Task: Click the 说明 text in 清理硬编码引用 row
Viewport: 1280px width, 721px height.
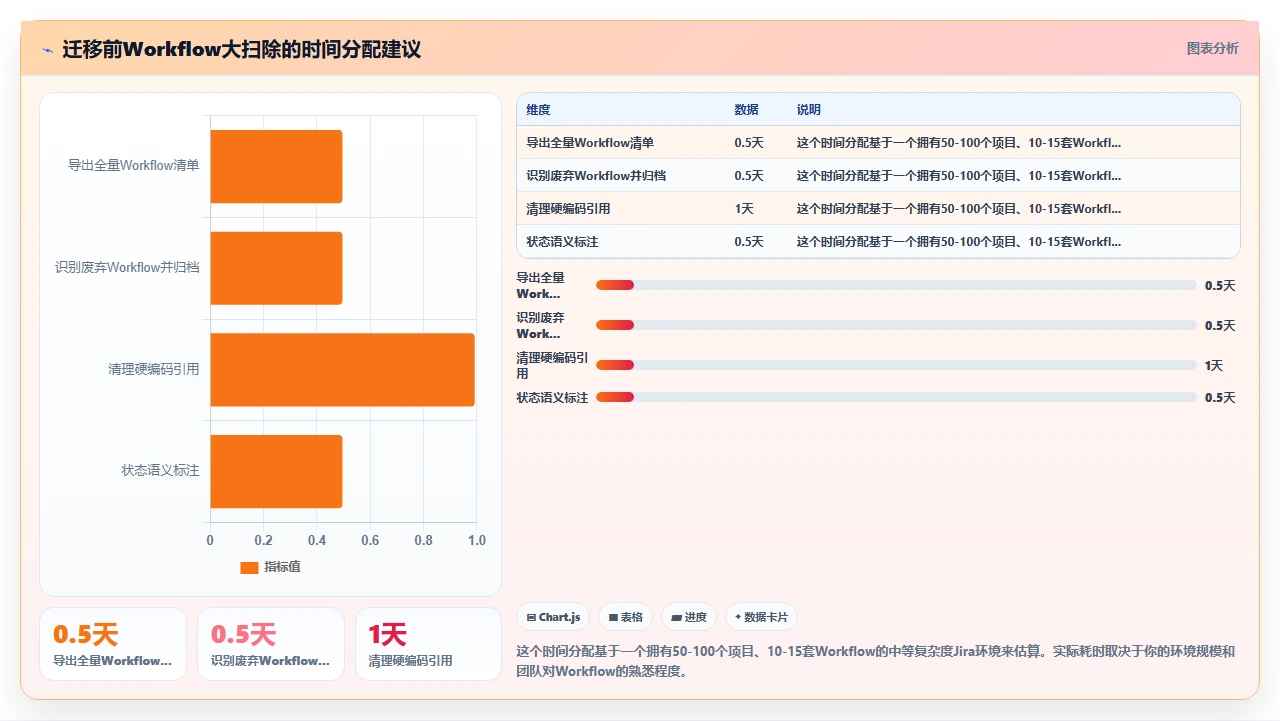Action: [x=958, y=209]
